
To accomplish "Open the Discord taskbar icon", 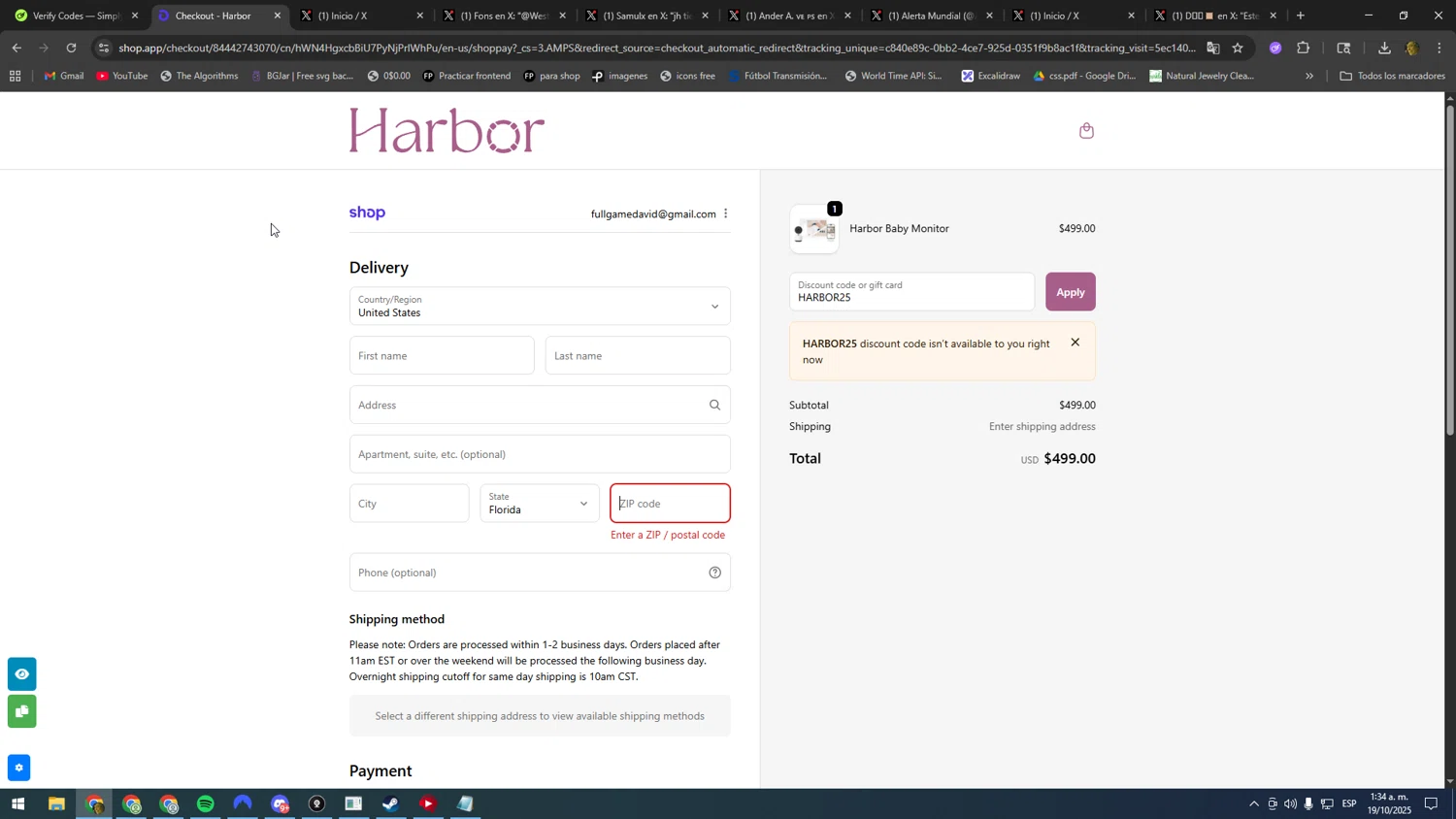I will point(281,803).
